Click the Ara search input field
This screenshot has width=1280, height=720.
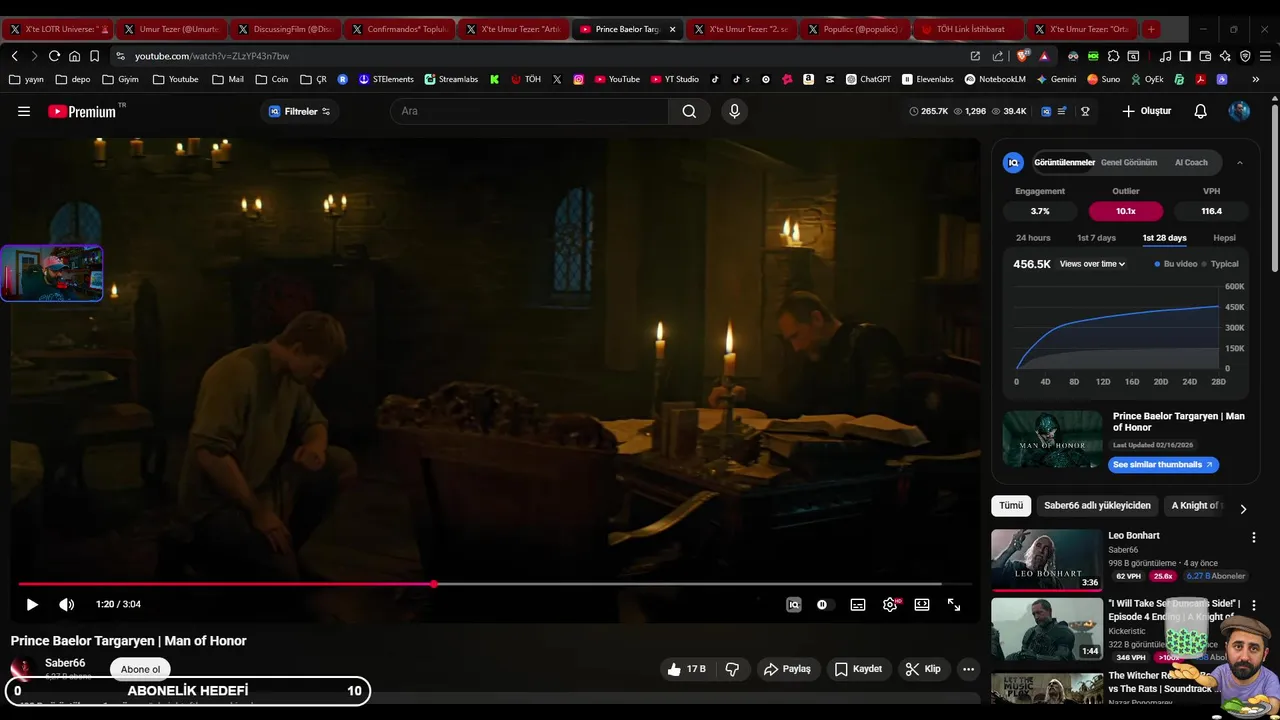[529, 111]
